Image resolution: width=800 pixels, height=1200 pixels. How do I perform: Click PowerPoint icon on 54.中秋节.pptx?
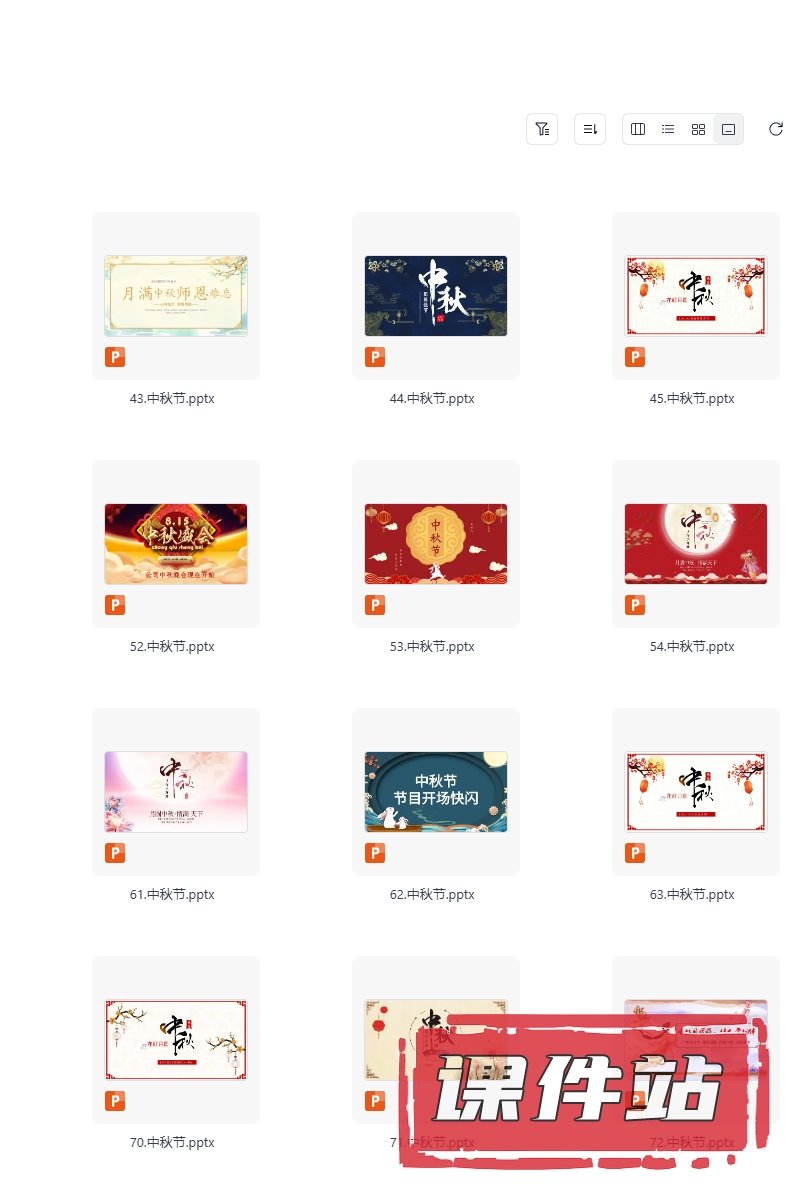click(x=635, y=605)
